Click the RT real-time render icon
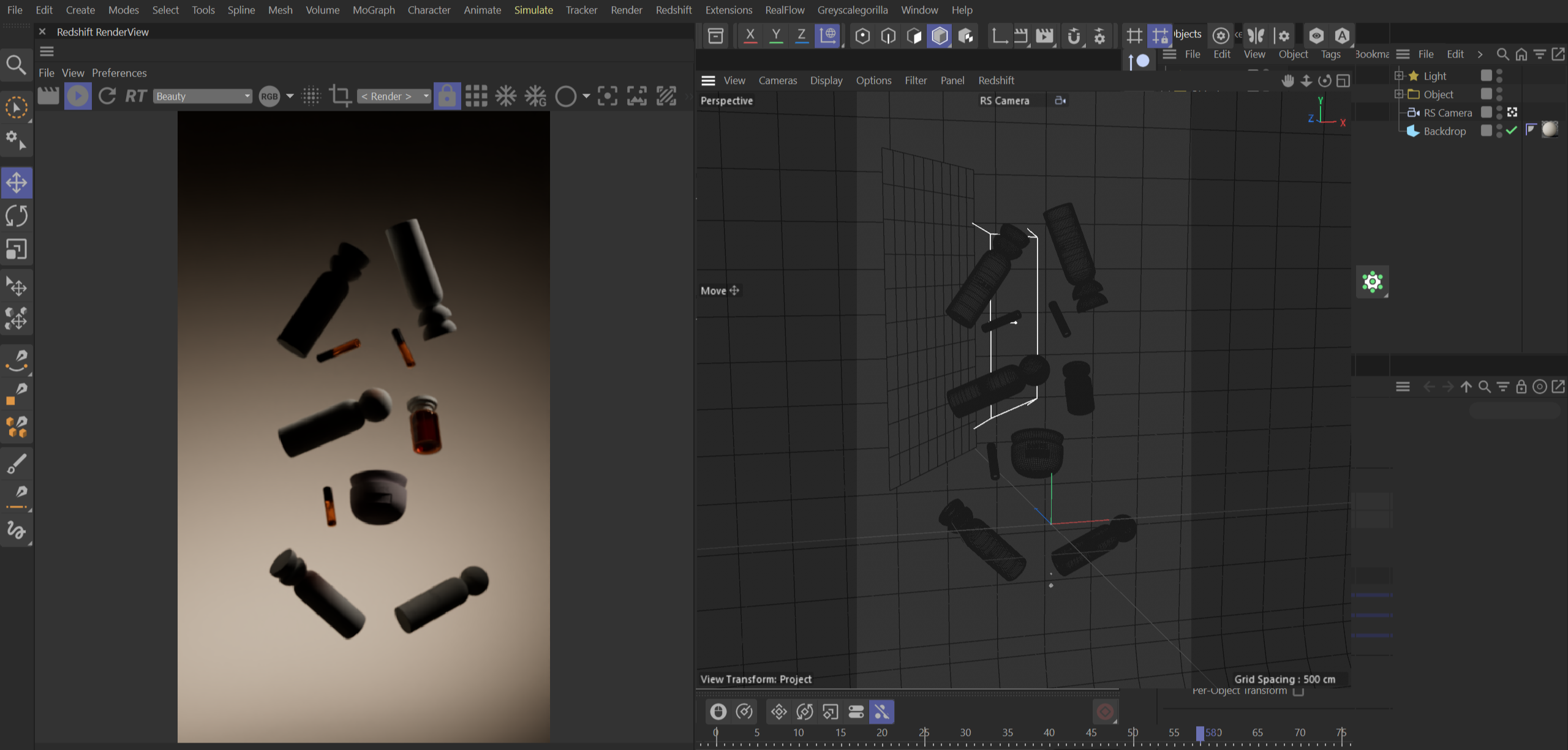 (x=136, y=96)
